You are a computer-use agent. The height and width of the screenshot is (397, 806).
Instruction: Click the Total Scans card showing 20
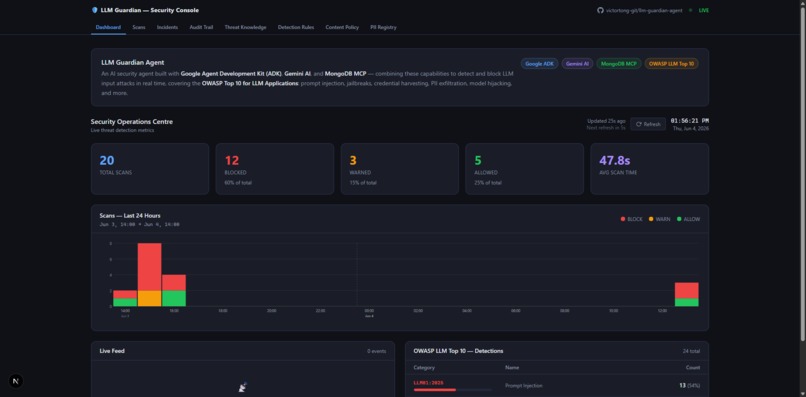[x=150, y=169]
